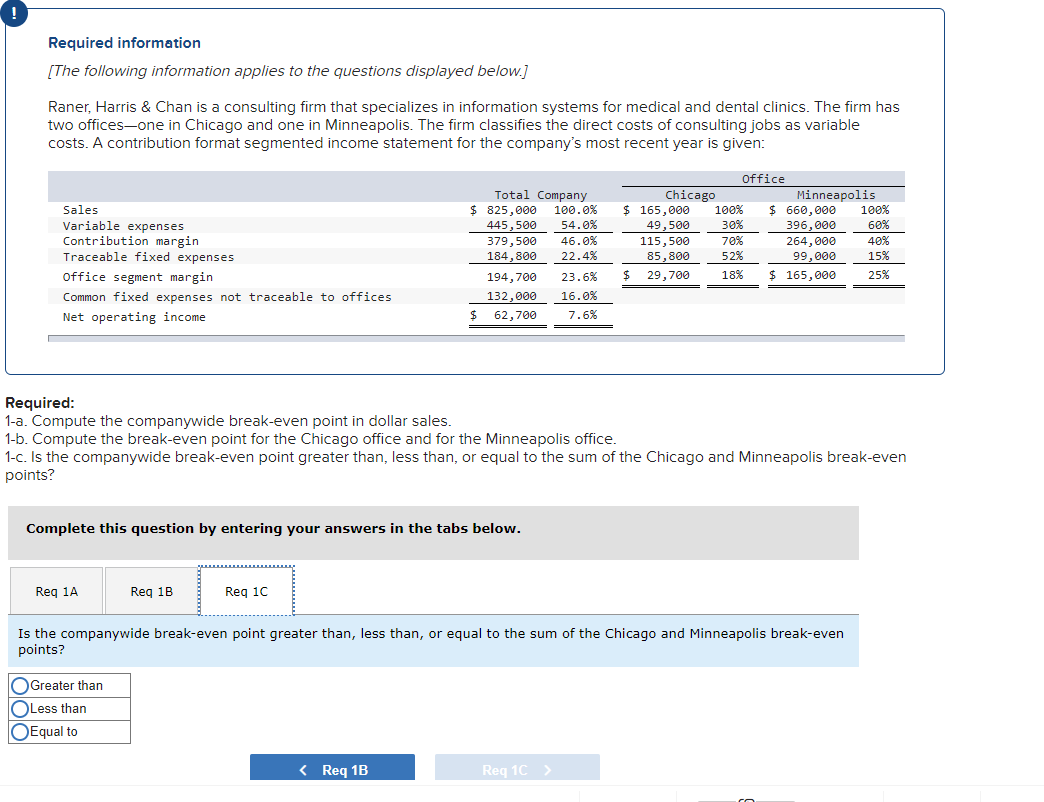Click the Required: heading text
The height and width of the screenshot is (802, 1044).
click(x=40, y=403)
